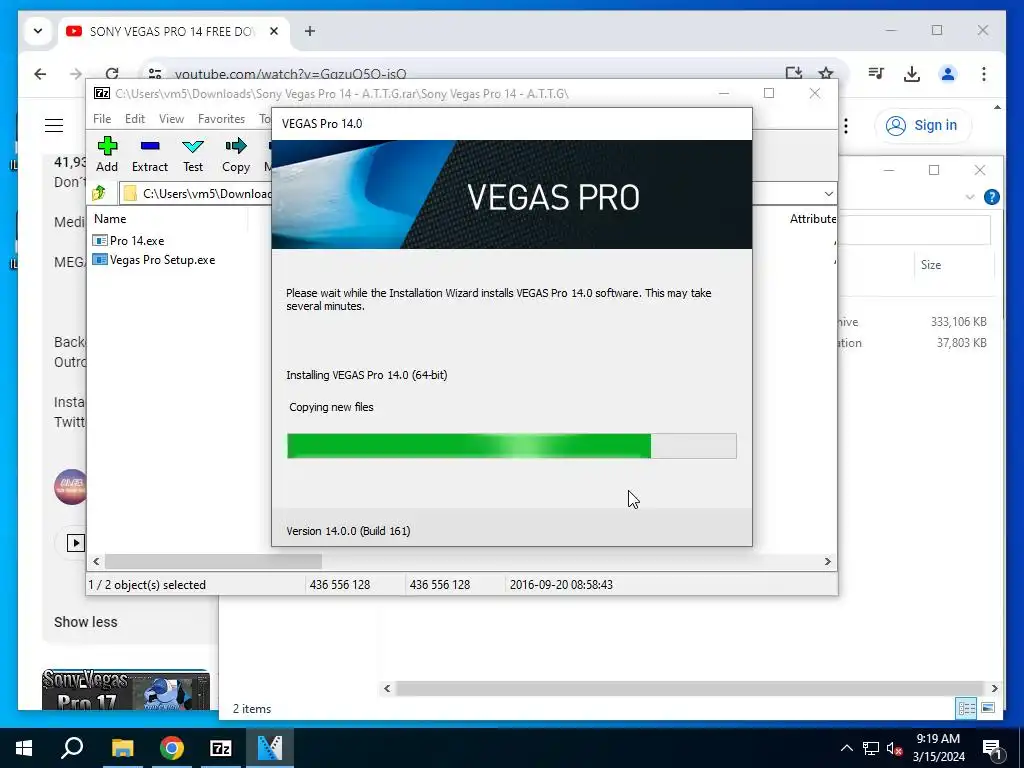Switch Explorer to large icons view

(x=987, y=708)
